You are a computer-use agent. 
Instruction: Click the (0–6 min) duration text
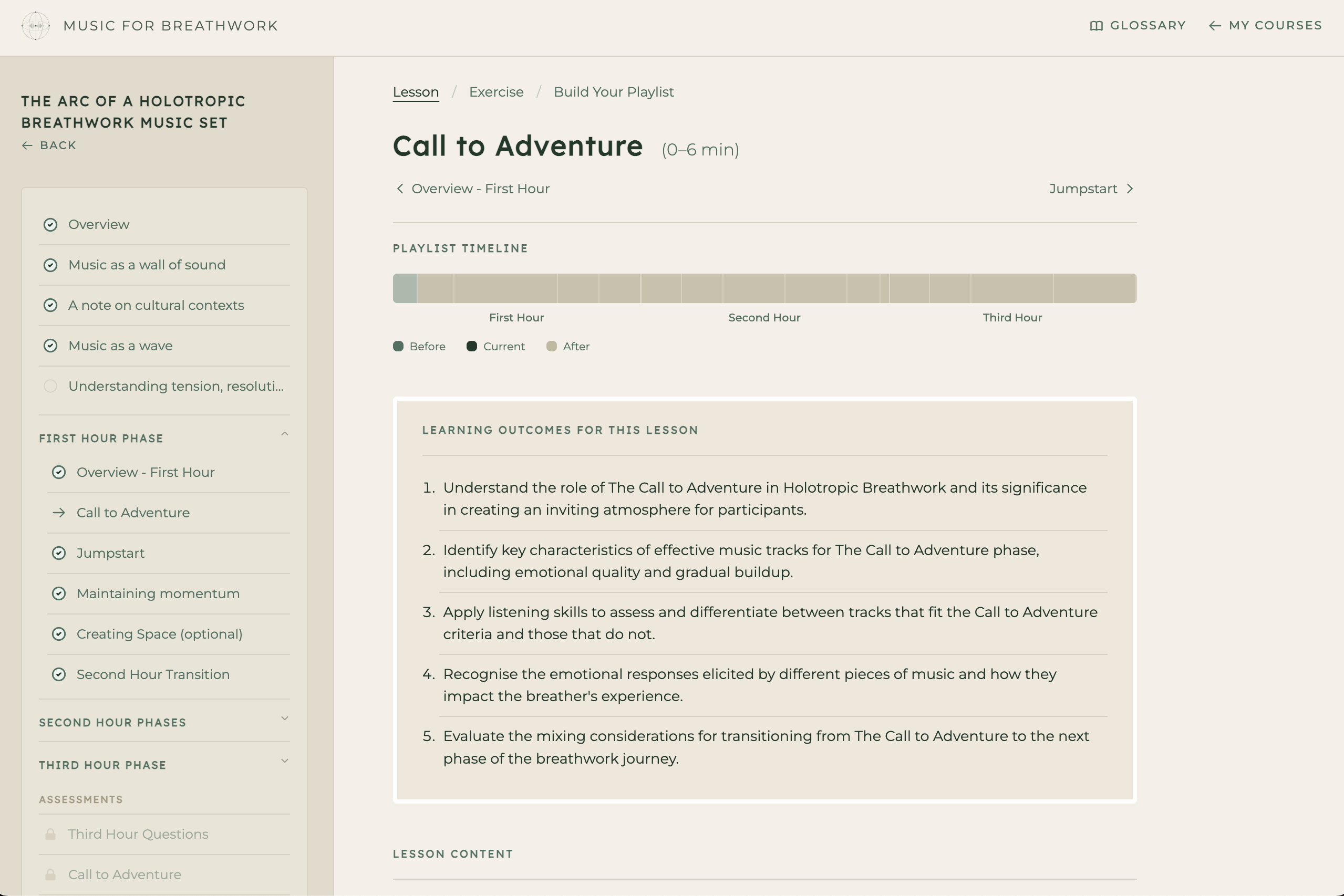pyautogui.click(x=700, y=150)
